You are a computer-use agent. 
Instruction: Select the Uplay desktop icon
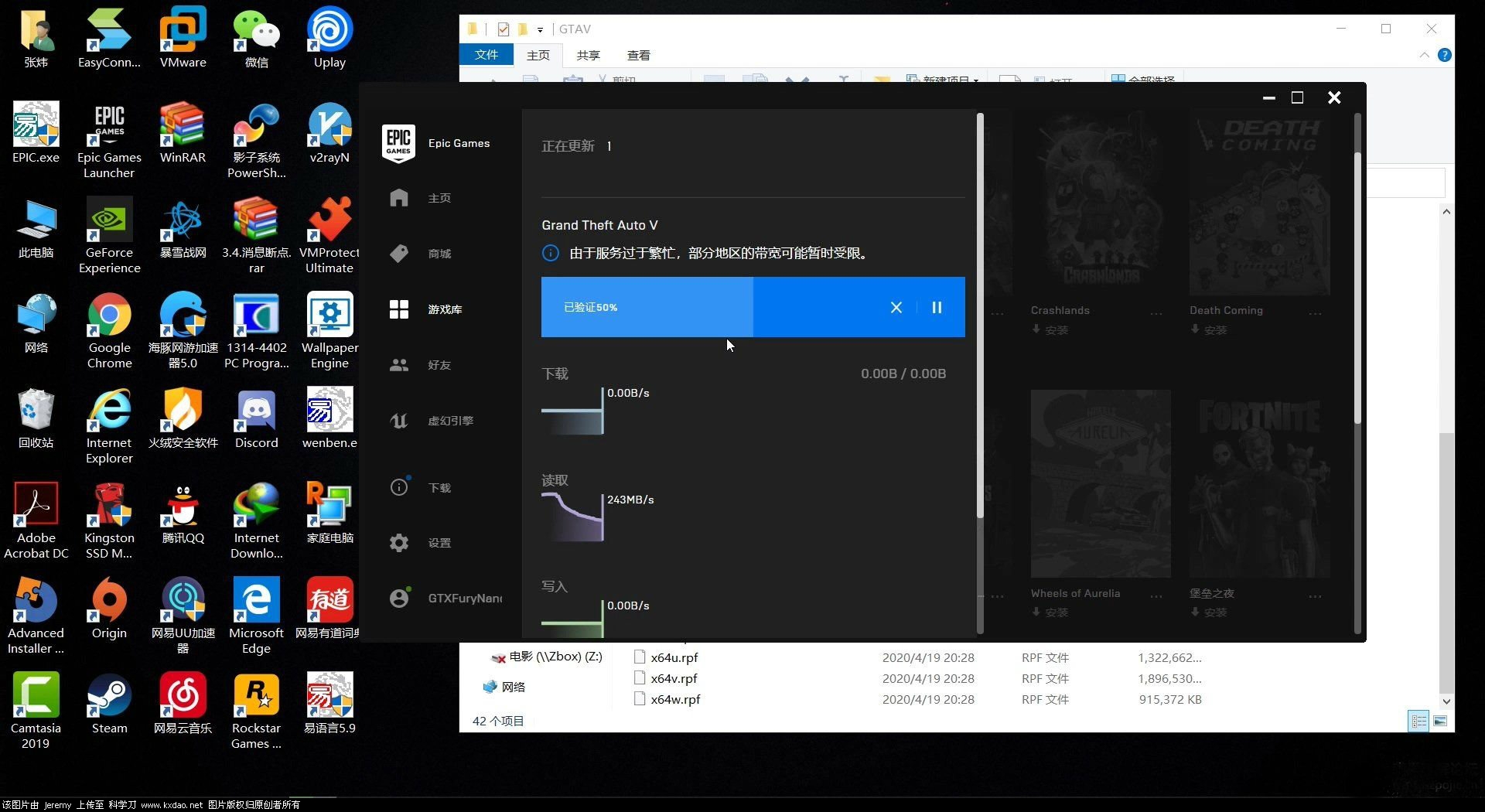tap(329, 38)
